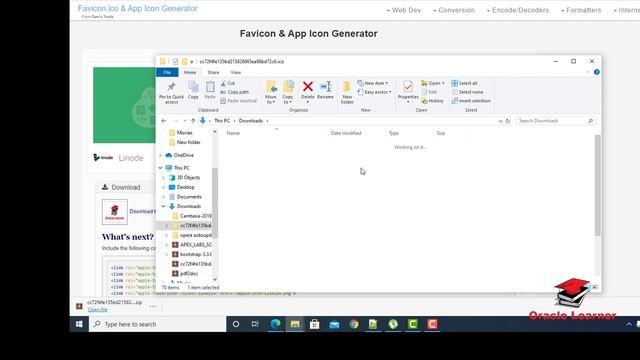Image resolution: width=640 pixels, height=360 pixels.
Task: Click the Copy ribbon icon
Action: tap(193, 90)
